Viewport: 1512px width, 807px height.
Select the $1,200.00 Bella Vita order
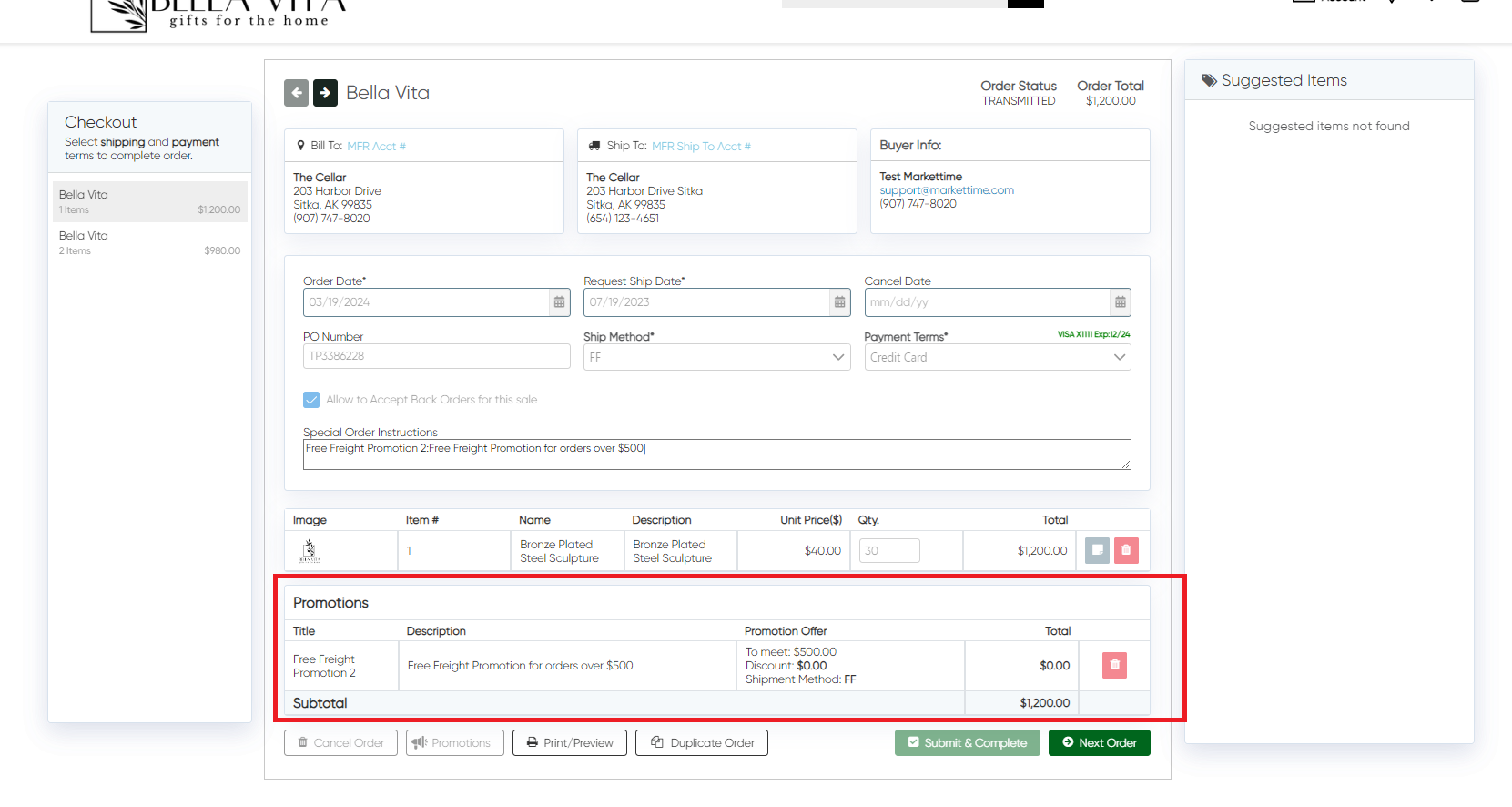[149, 201]
